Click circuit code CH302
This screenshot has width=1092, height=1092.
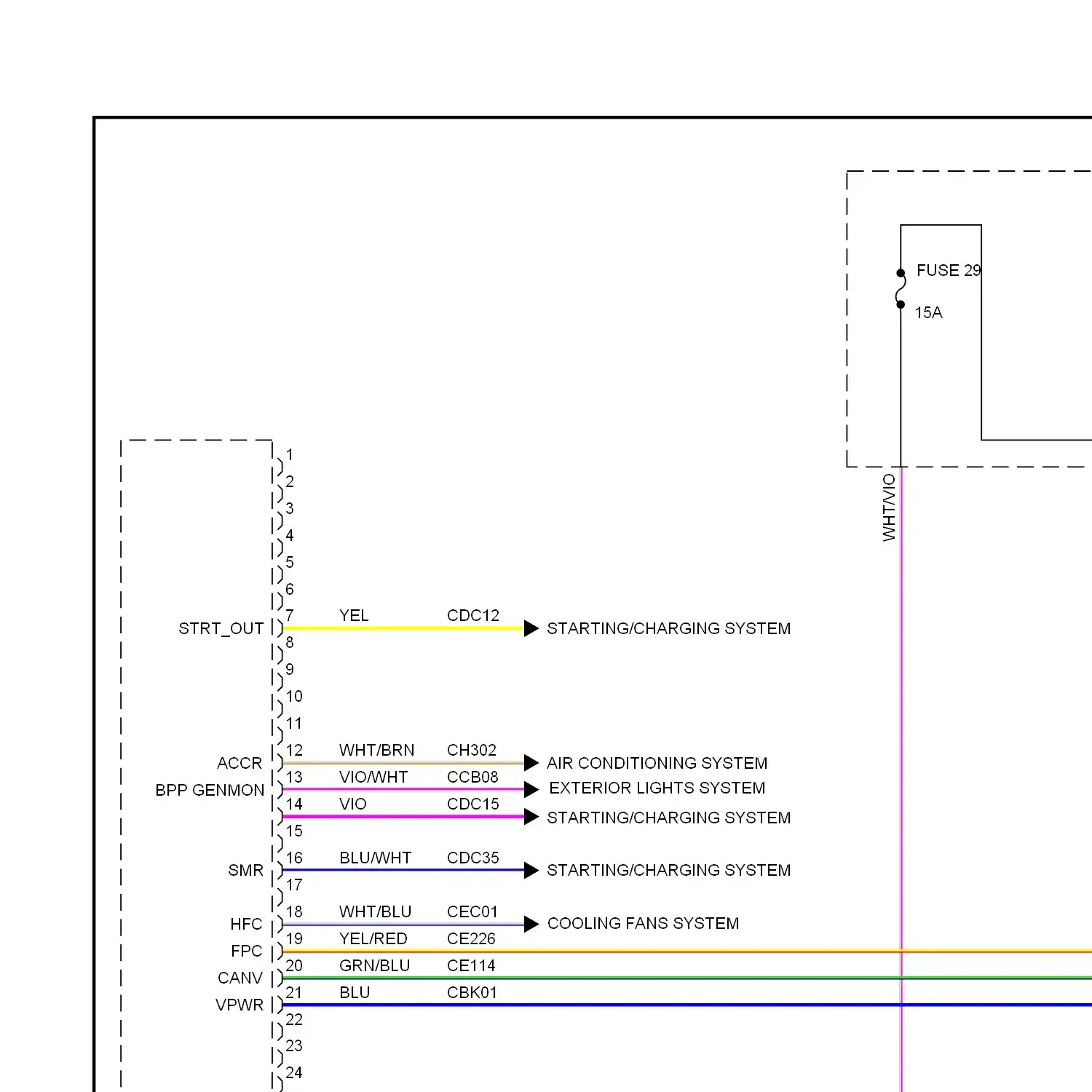point(472,750)
